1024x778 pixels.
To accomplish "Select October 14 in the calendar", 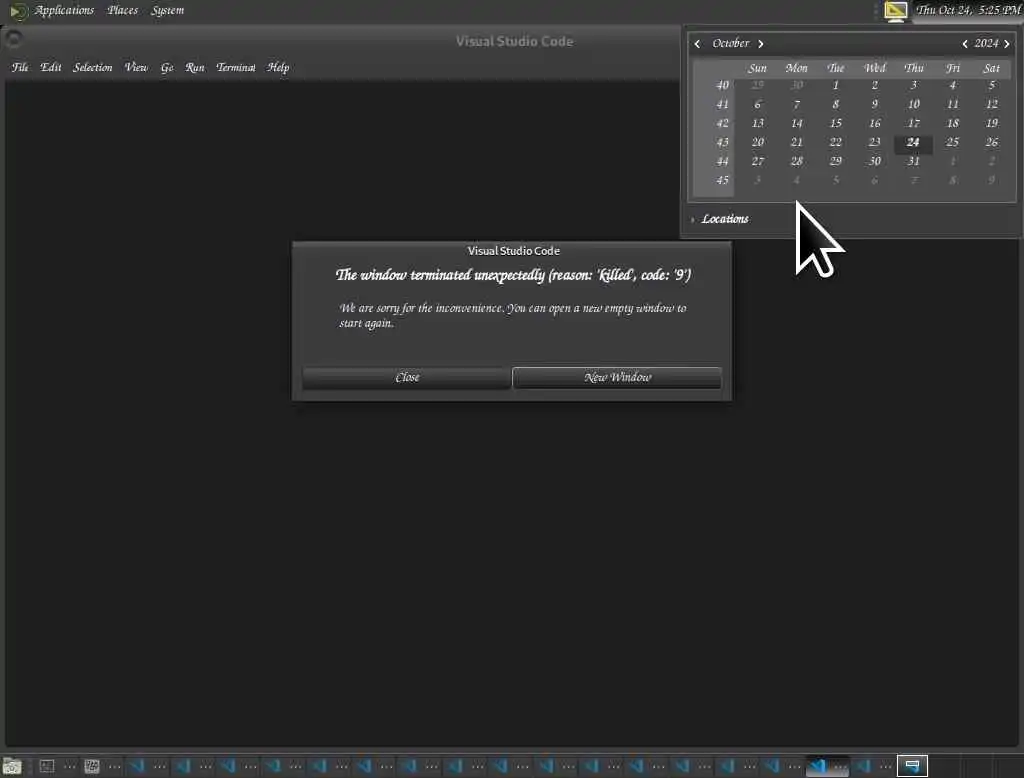I will 797,123.
